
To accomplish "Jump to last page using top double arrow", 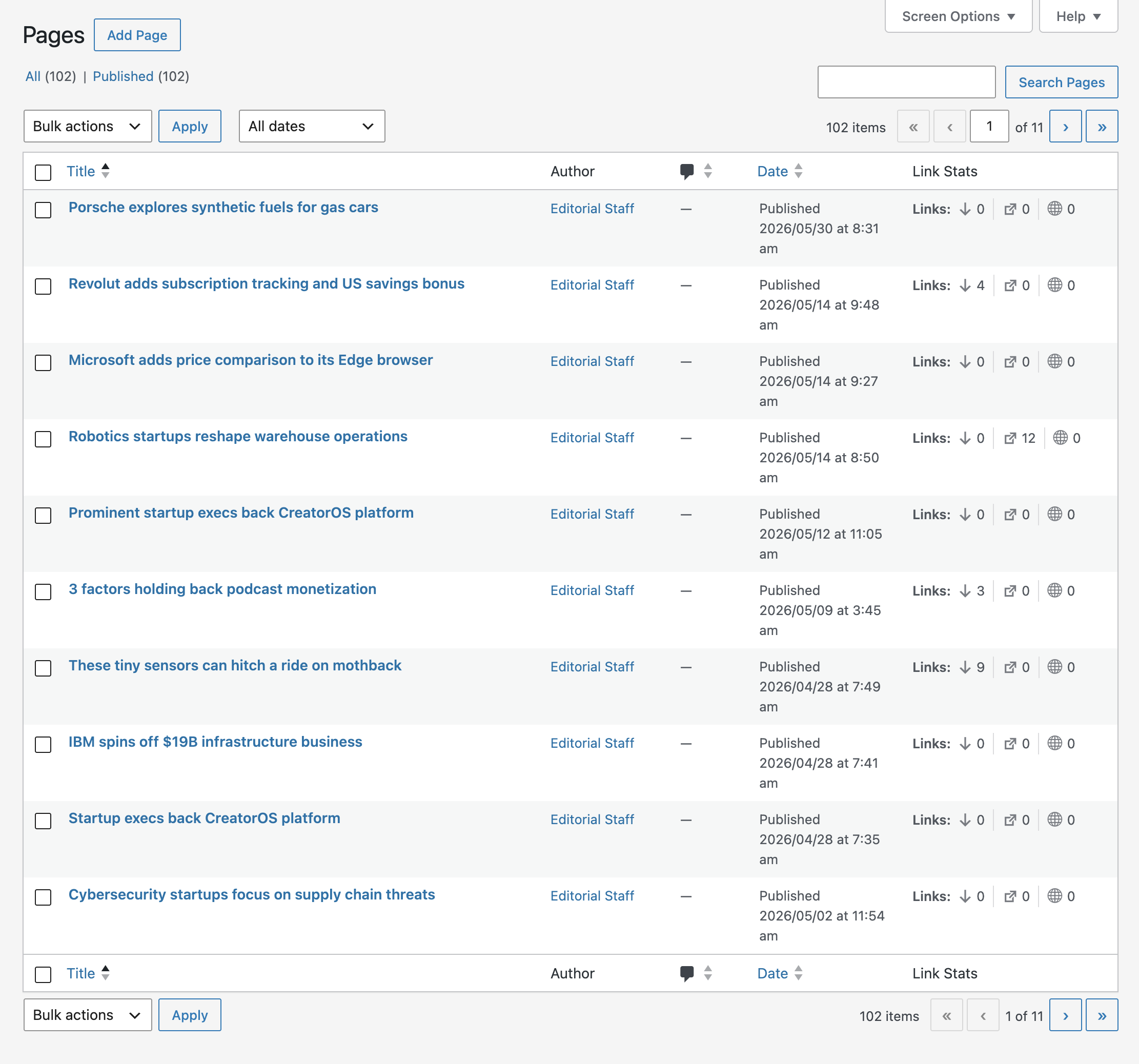I will coord(1102,127).
